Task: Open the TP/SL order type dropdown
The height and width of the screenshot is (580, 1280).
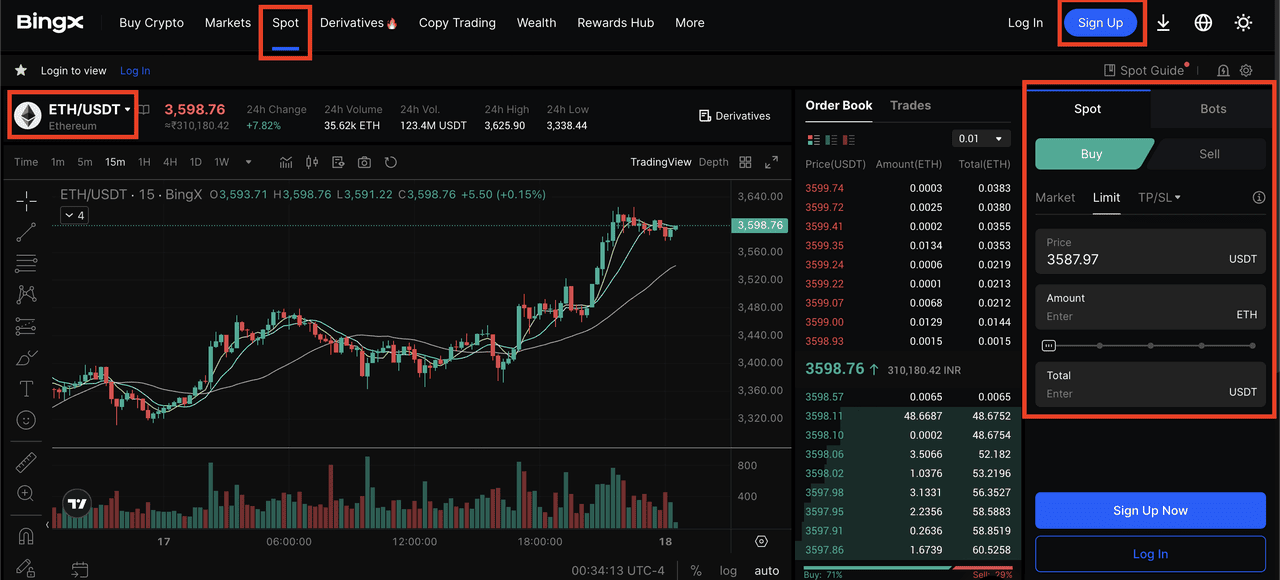Action: coord(1159,198)
